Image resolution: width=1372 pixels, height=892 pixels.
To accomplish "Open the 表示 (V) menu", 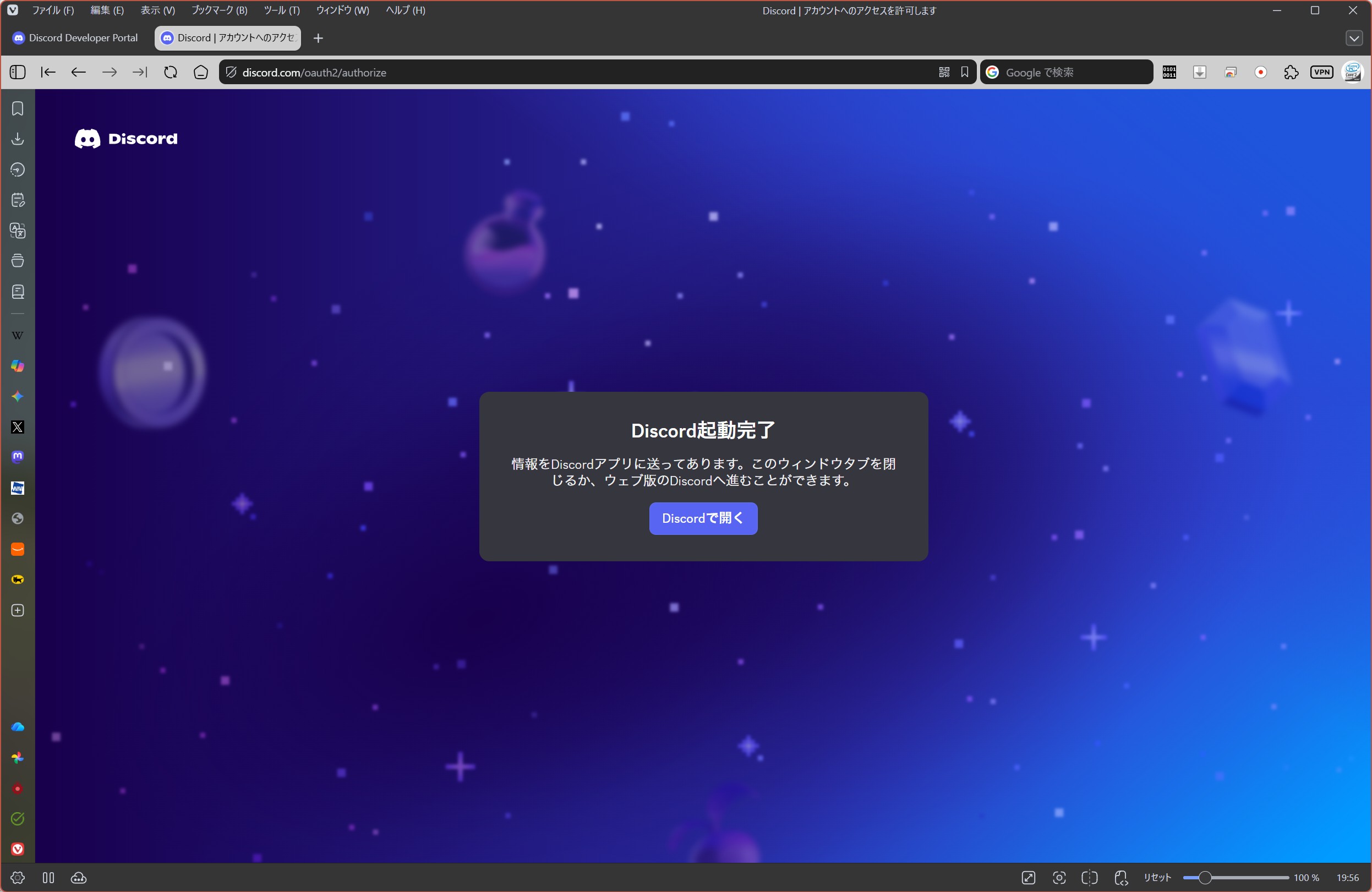I will tap(158, 10).
